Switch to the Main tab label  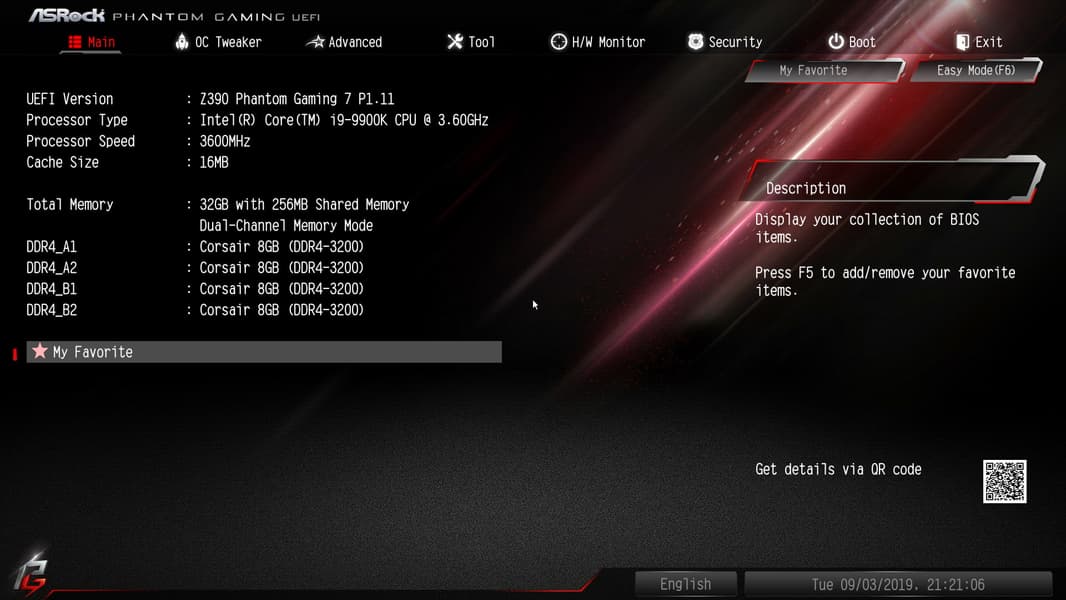101,42
